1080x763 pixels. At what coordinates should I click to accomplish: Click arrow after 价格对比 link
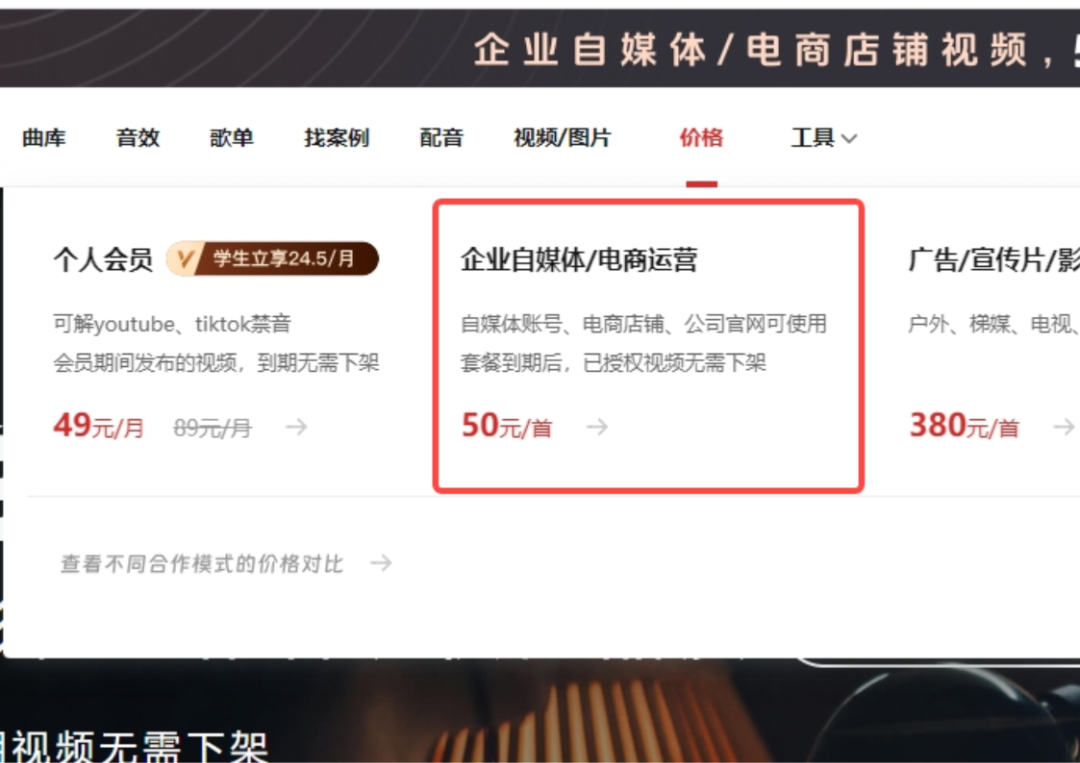[381, 563]
